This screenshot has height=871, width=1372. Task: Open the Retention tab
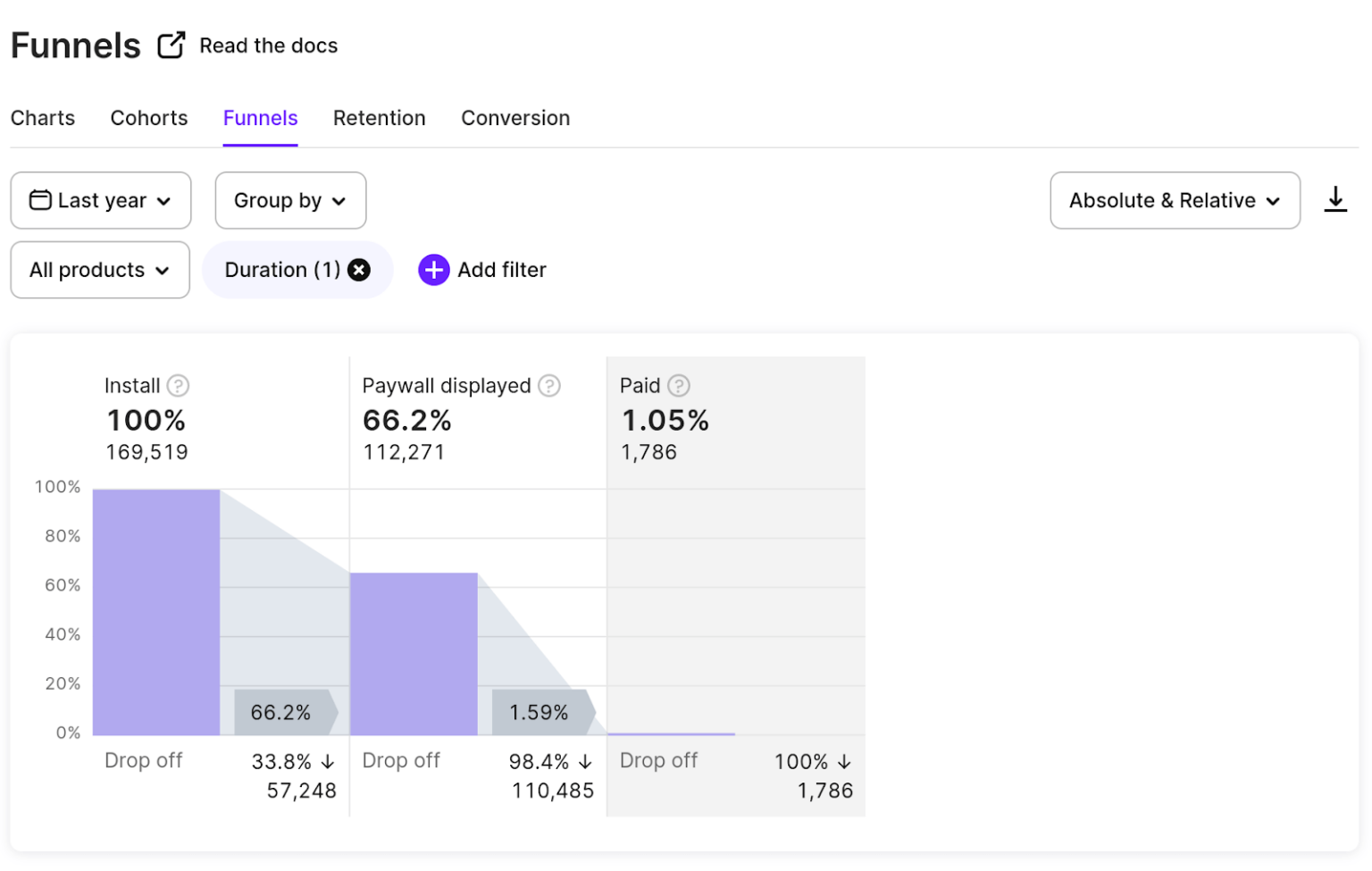coord(379,118)
